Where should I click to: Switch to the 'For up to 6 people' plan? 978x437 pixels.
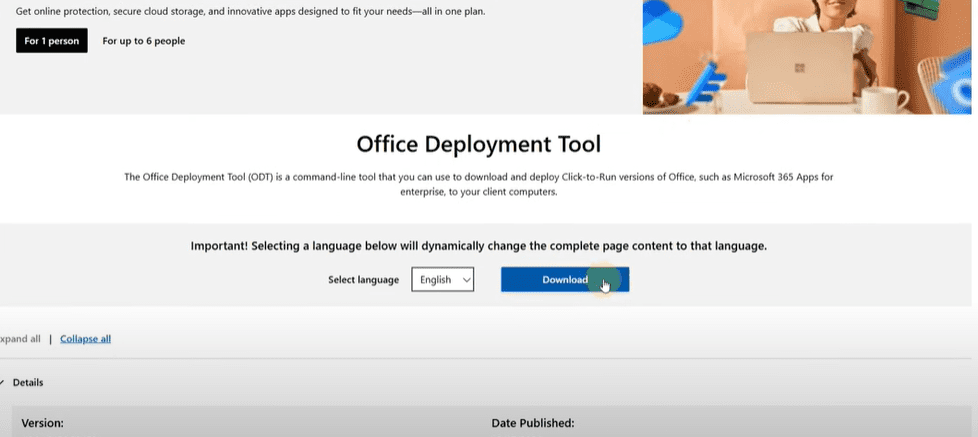[143, 41]
